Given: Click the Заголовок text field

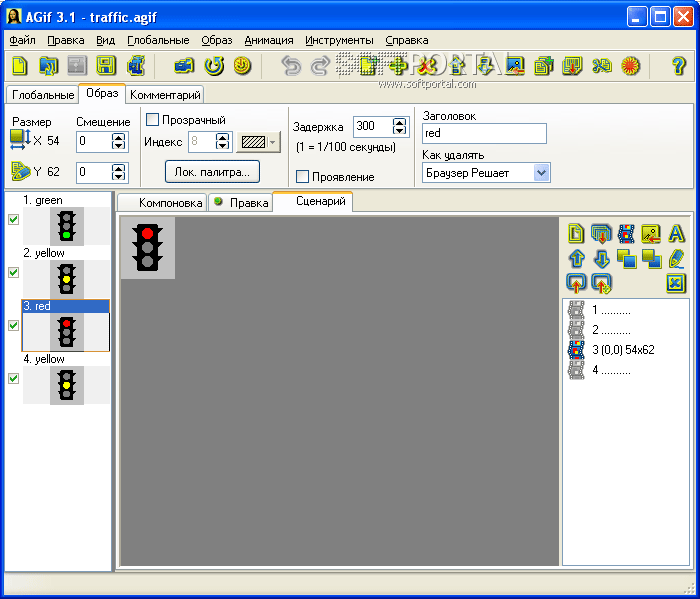Looking at the screenshot, I should (483, 133).
